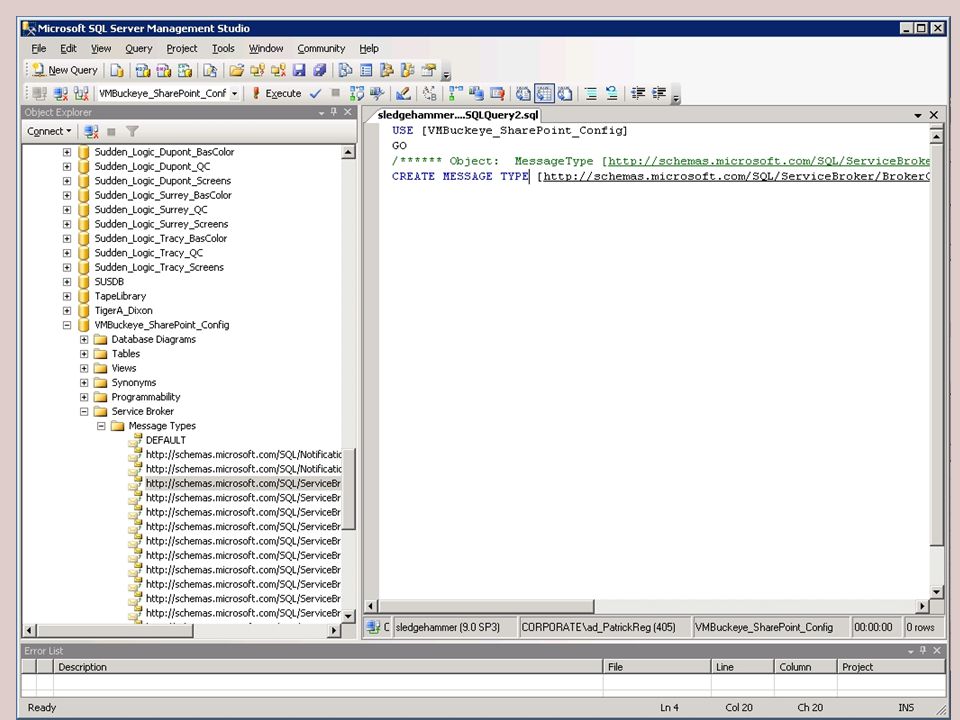Screen dimensions: 960x720
Task: Click the Disconnect icon in SQL Editor toolbar
Action: coord(61,94)
